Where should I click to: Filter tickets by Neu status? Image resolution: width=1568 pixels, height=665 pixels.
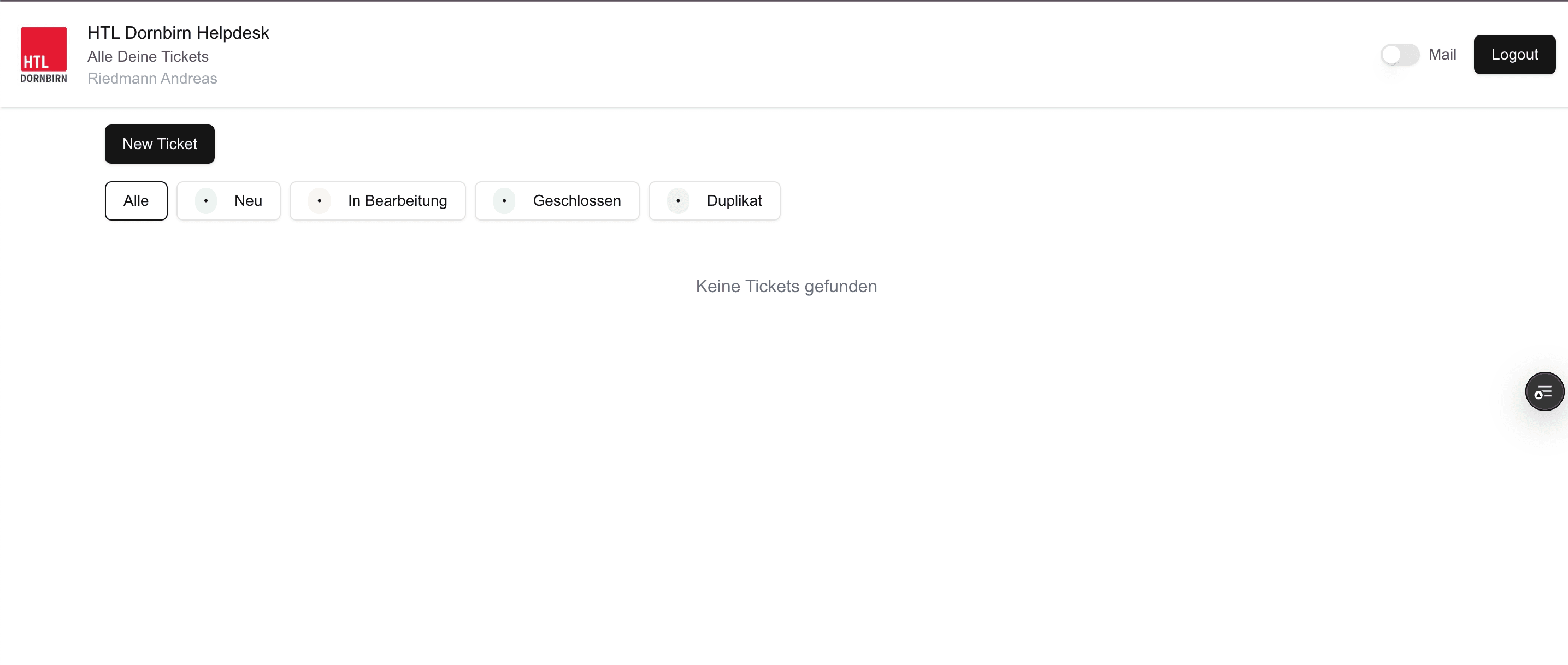[247, 201]
